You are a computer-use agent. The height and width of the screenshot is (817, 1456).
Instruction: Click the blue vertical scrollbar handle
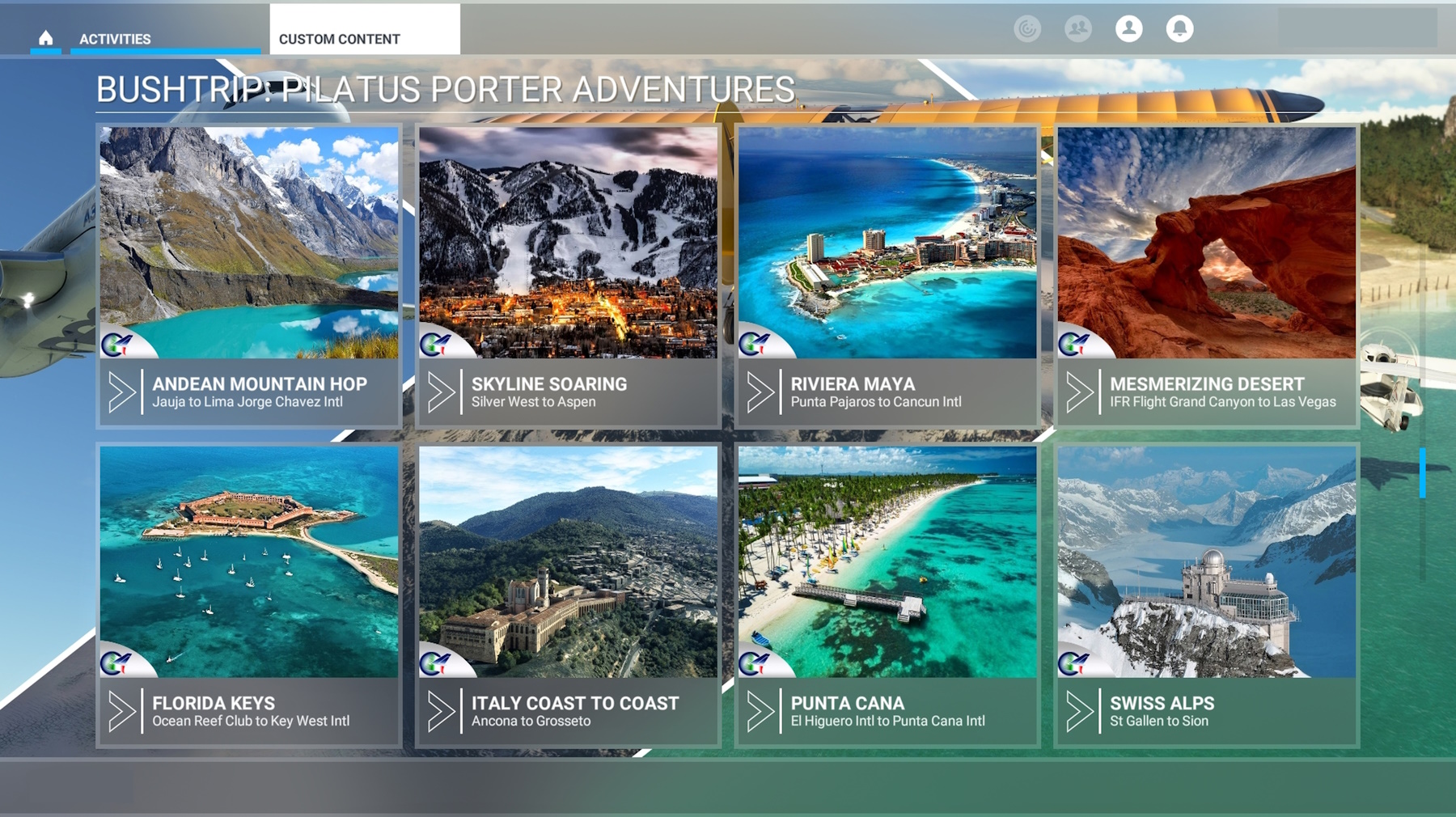tap(1422, 473)
